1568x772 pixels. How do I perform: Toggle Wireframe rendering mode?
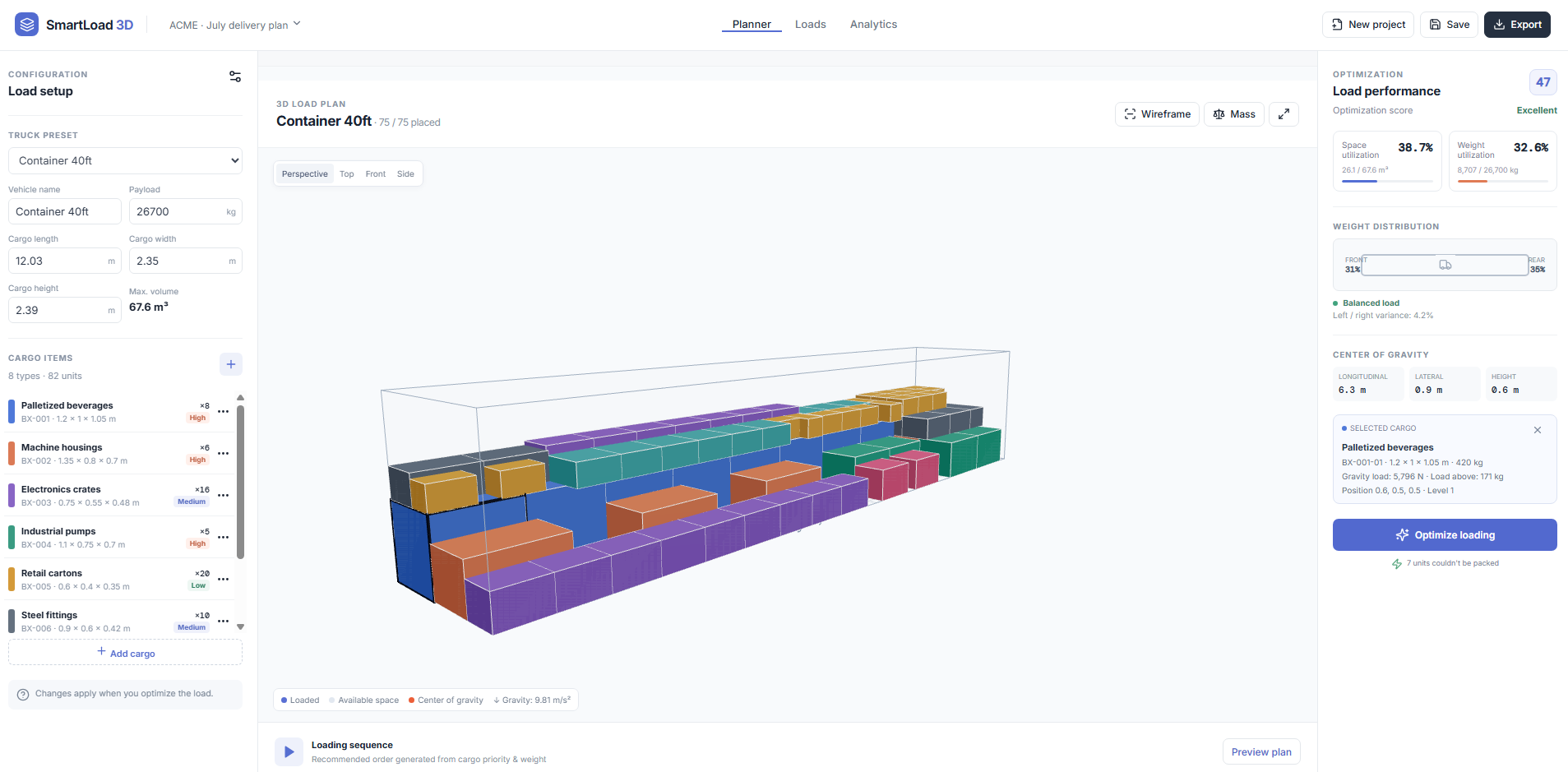point(1157,114)
